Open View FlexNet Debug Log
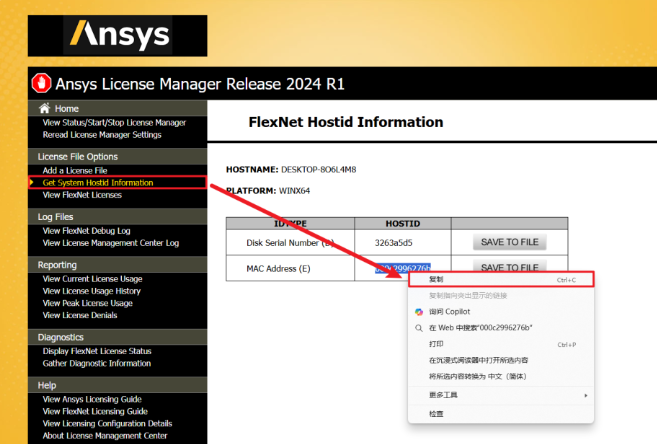The width and height of the screenshot is (657, 444). pyautogui.click(x=86, y=231)
